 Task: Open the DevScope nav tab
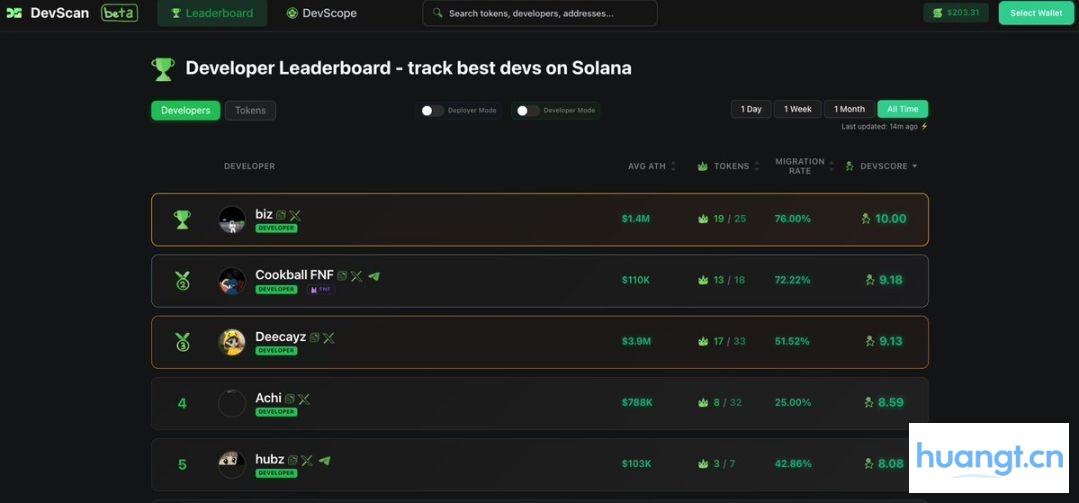tap(321, 13)
